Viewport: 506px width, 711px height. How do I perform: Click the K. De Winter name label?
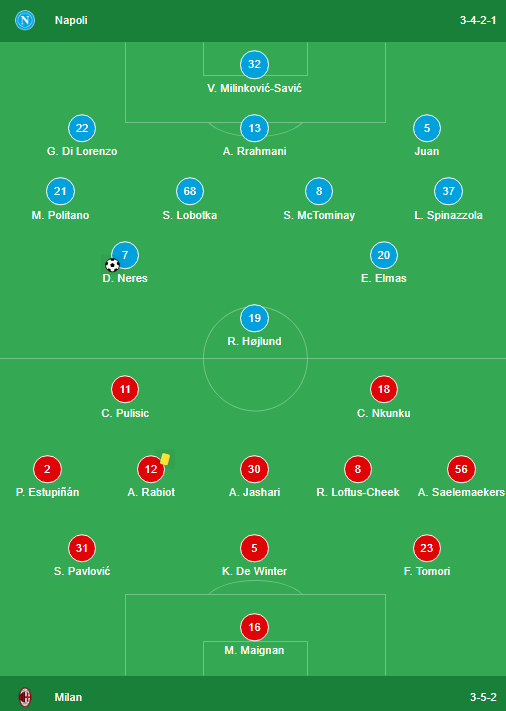pos(254,571)
